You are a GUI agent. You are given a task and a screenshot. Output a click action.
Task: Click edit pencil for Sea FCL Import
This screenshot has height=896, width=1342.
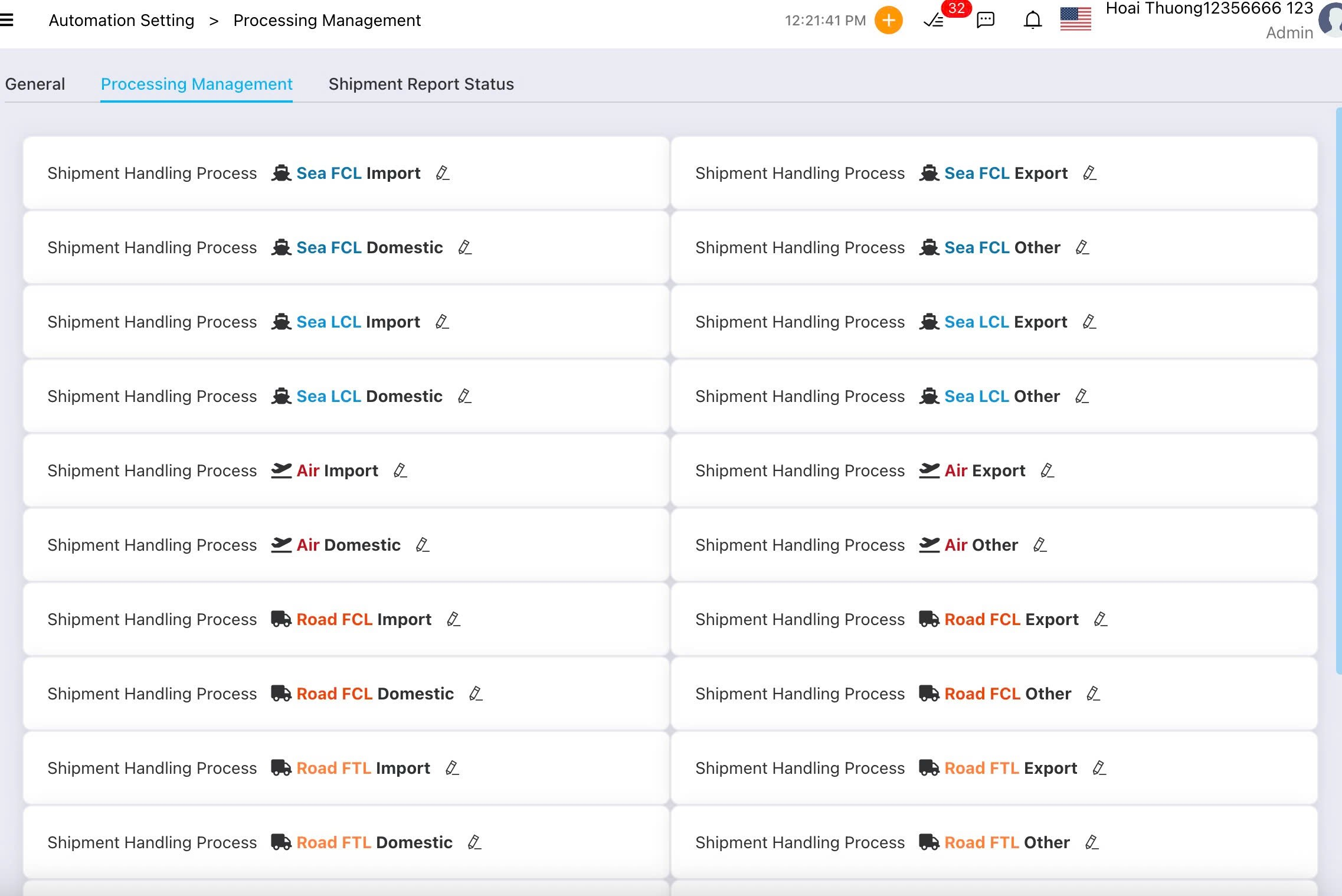pyautogui.click(x=443, y=174)
